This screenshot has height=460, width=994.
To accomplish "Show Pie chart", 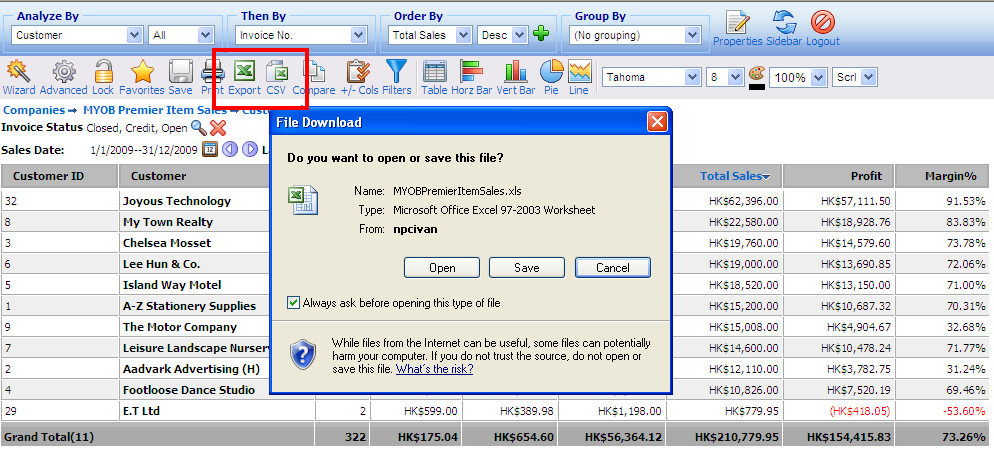I will coord(552,77).
